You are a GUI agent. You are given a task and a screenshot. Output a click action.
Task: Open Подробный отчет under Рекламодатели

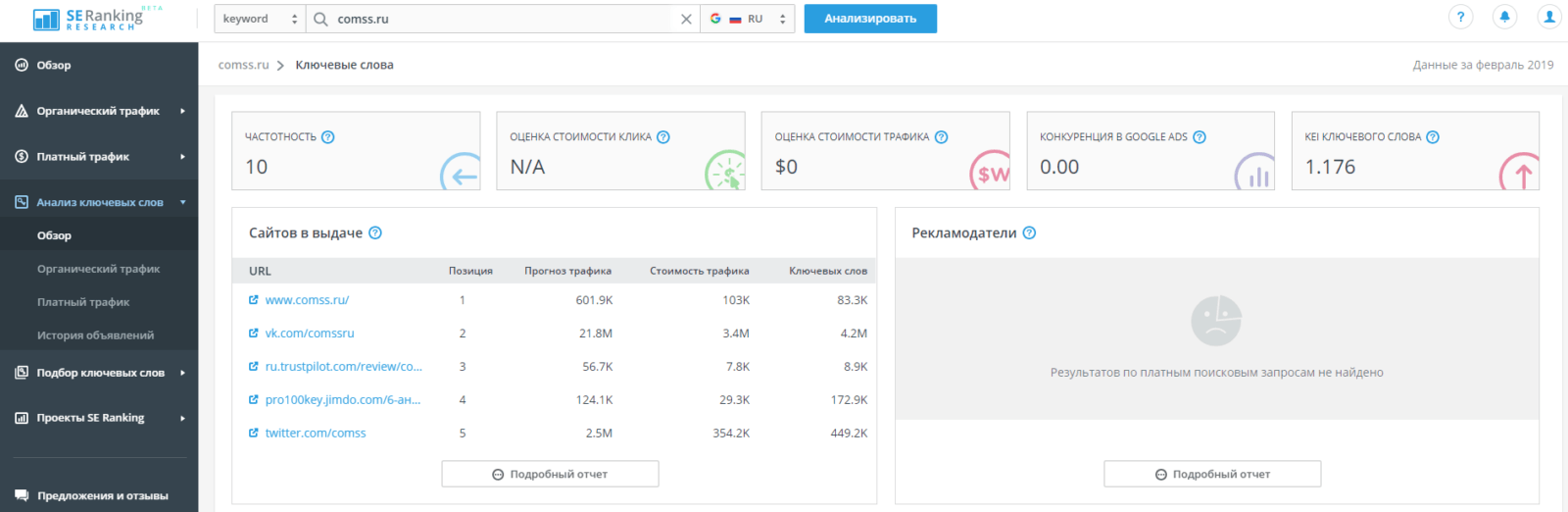click(x=1212, y=474)
